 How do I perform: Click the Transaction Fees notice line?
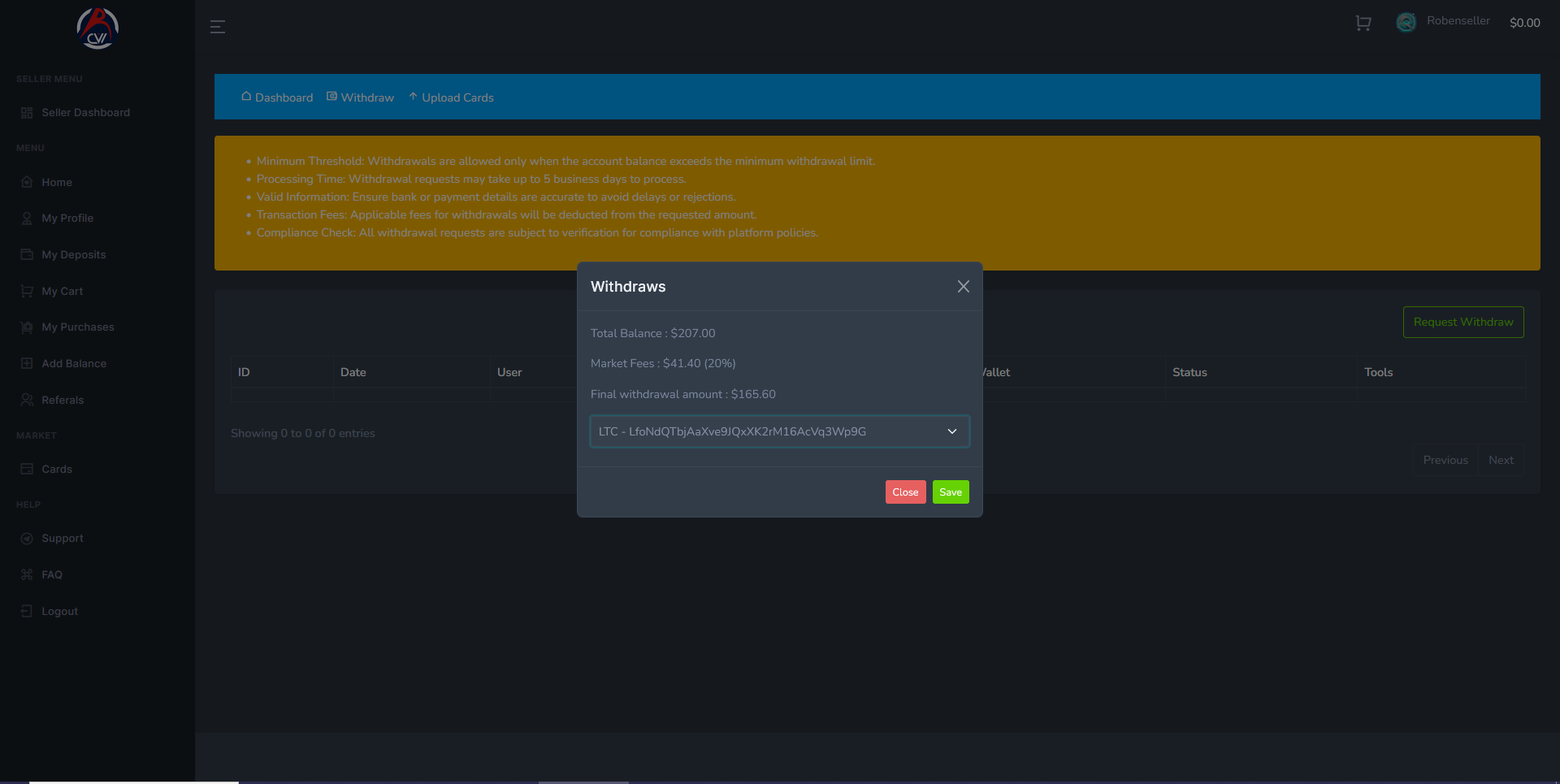pos(507,214)
